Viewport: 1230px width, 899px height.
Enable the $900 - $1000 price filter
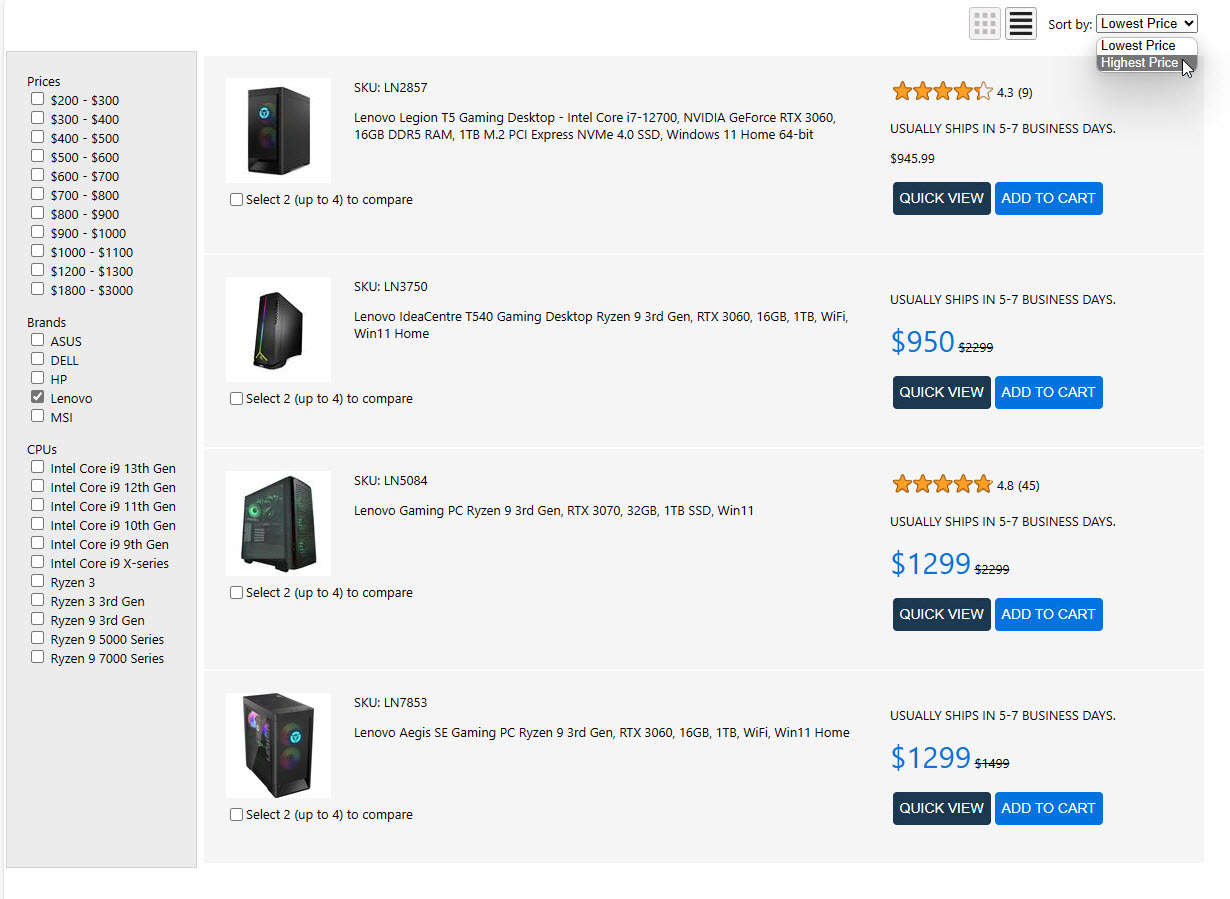38,232
